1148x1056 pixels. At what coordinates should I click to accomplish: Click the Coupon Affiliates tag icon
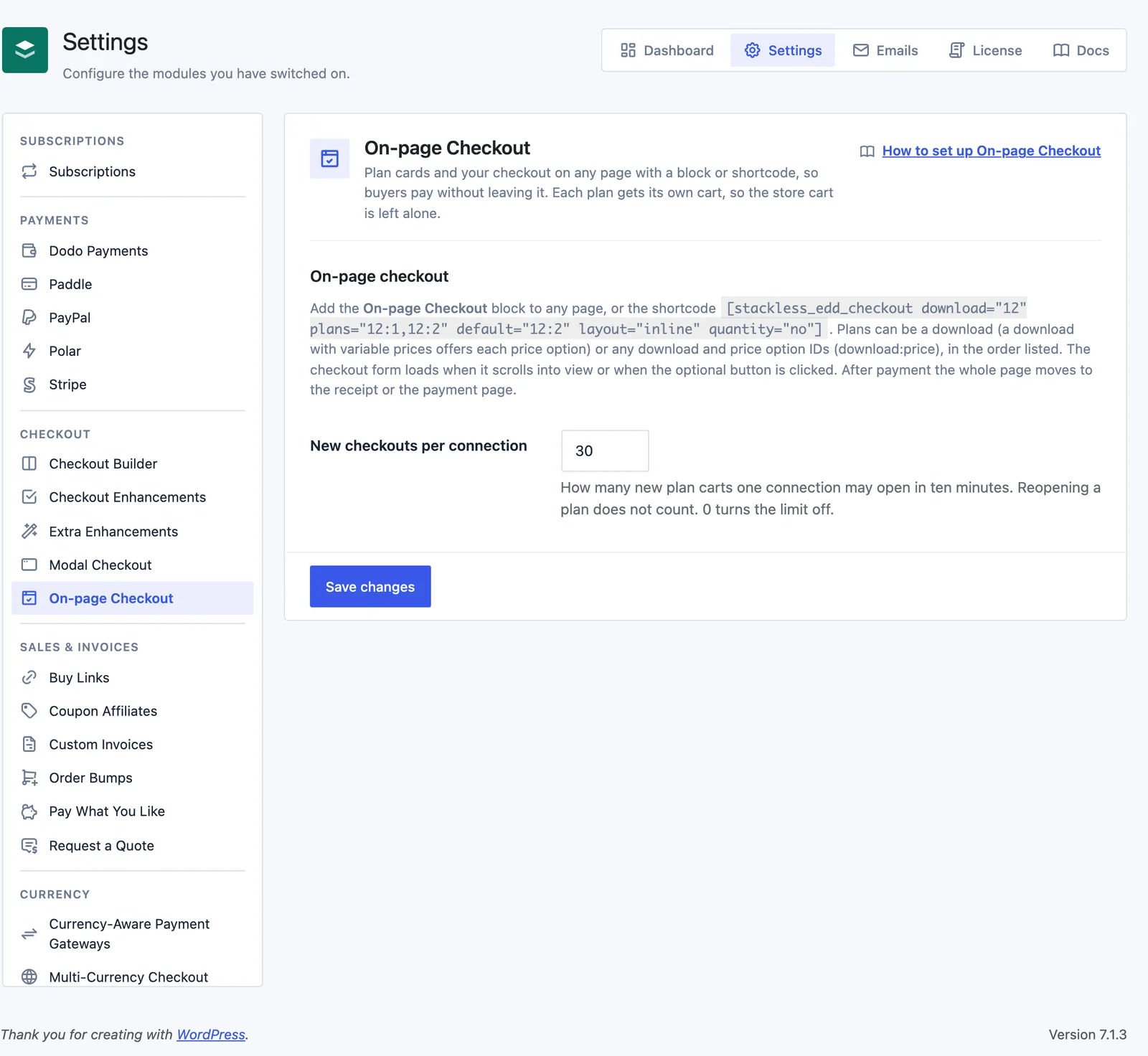click(x=29, y=711)
